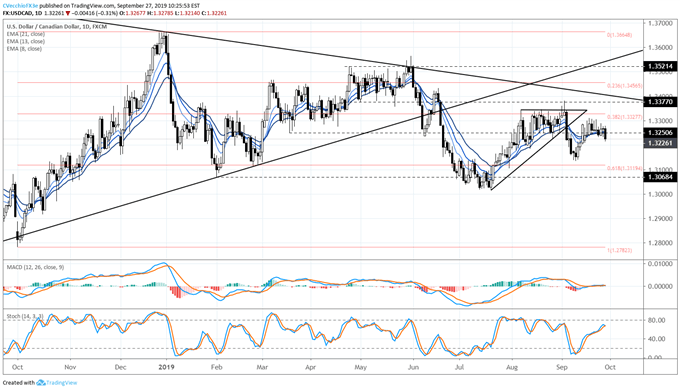Click the Stoch 40.00 scale value
Image resolution: width=680 pixels, height=390 pixels.
[657, 339]
